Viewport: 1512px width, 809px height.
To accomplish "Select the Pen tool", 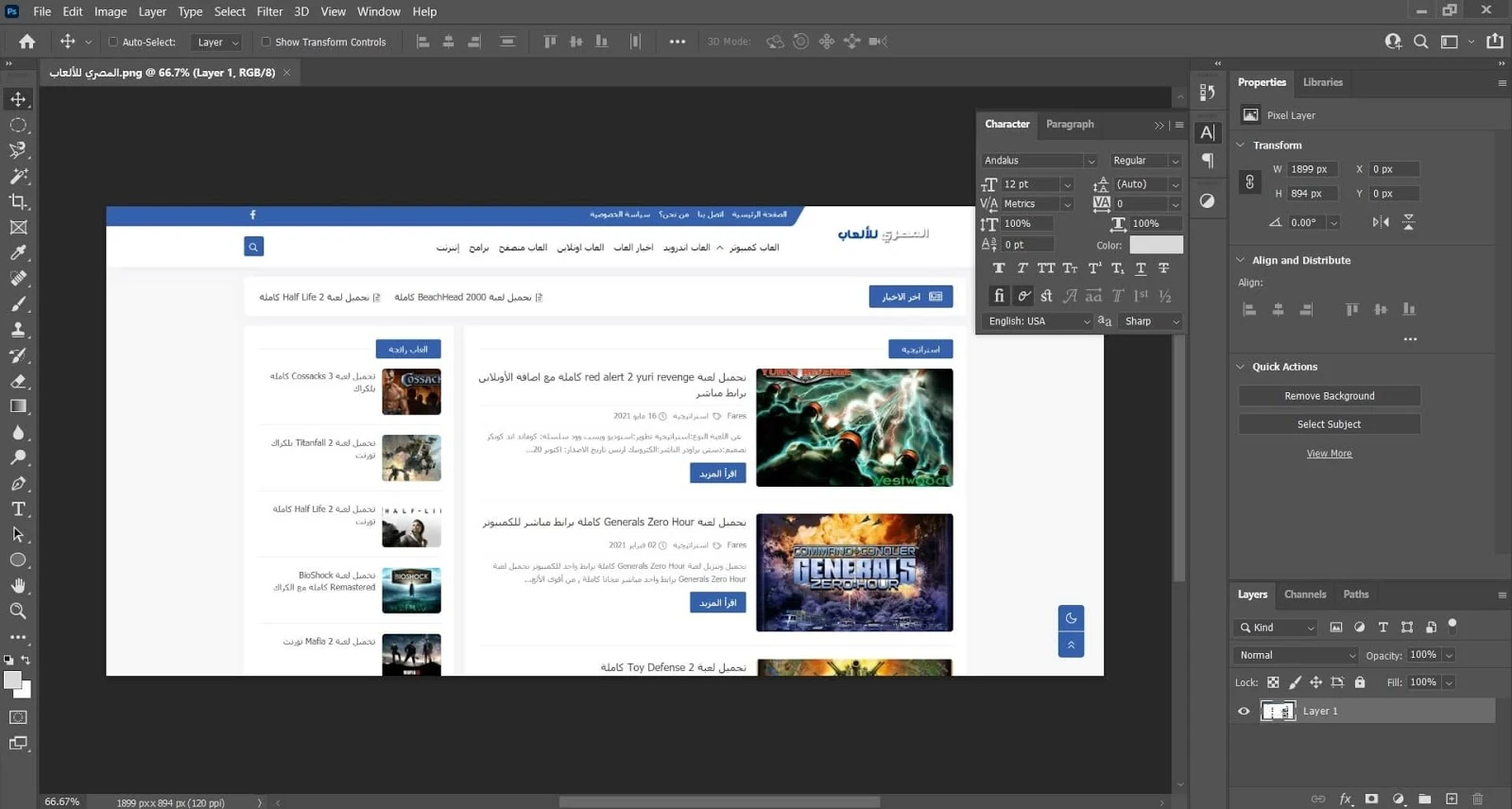I will (18, 483).
